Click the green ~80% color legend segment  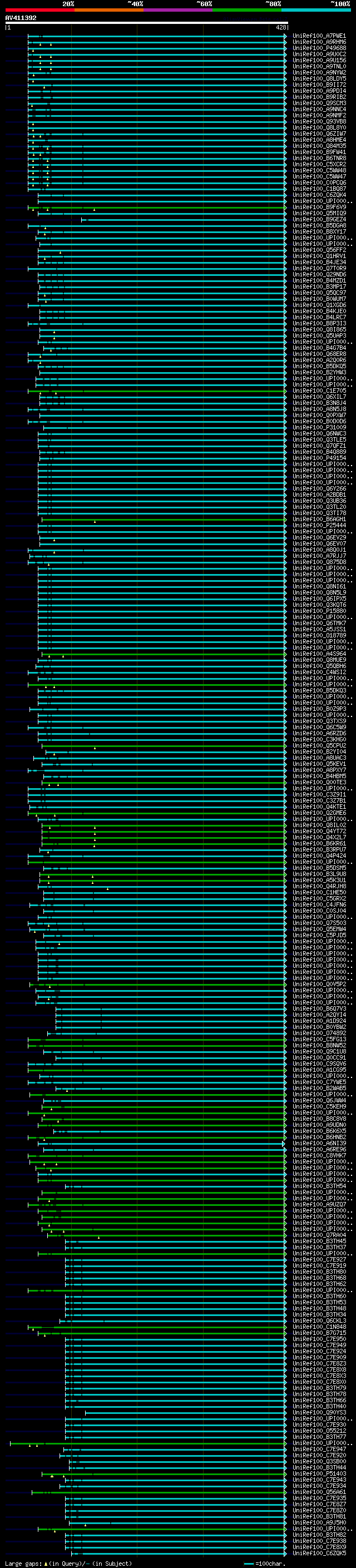(246, 10)
